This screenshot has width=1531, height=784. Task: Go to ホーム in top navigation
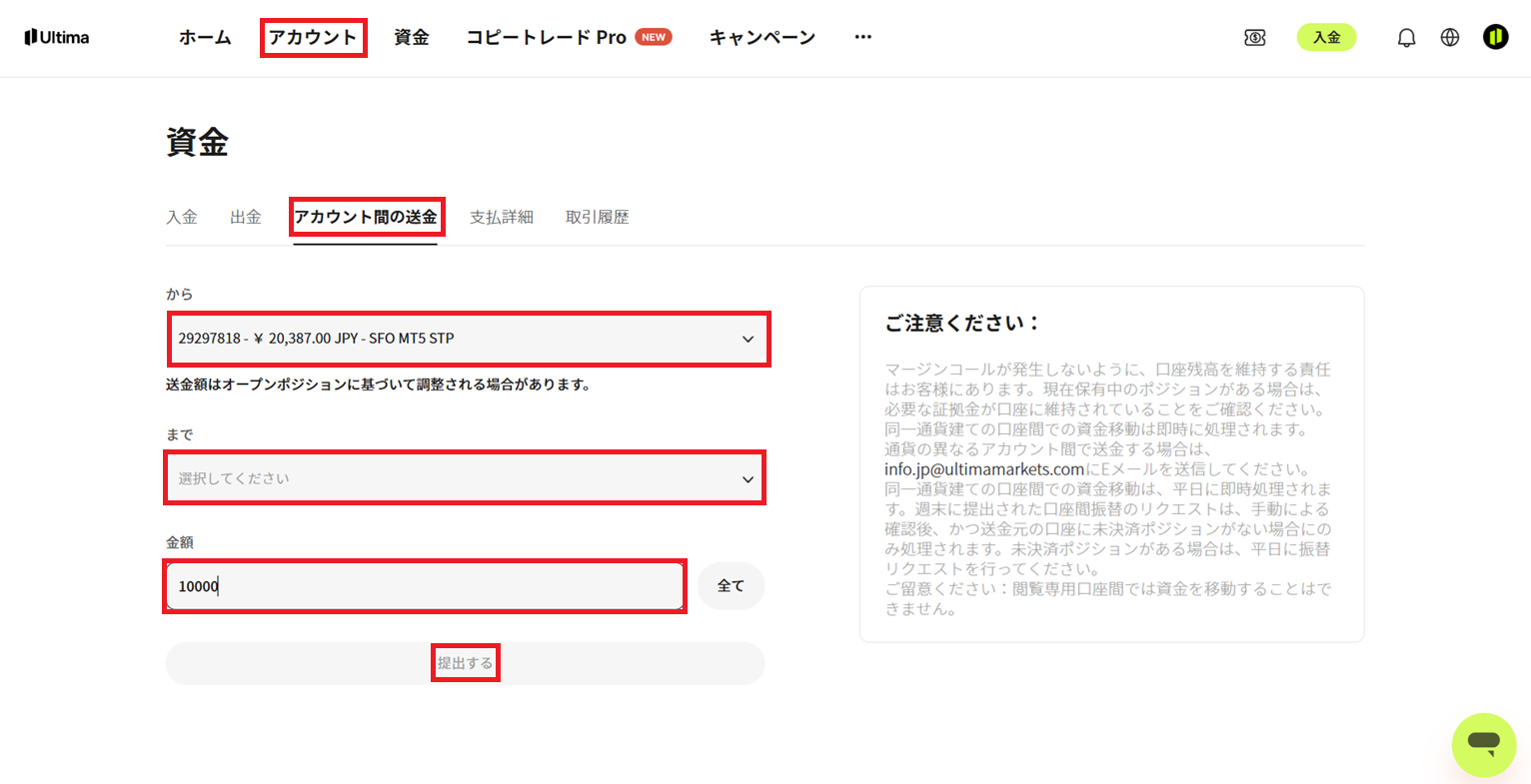[x=205, y=37]
